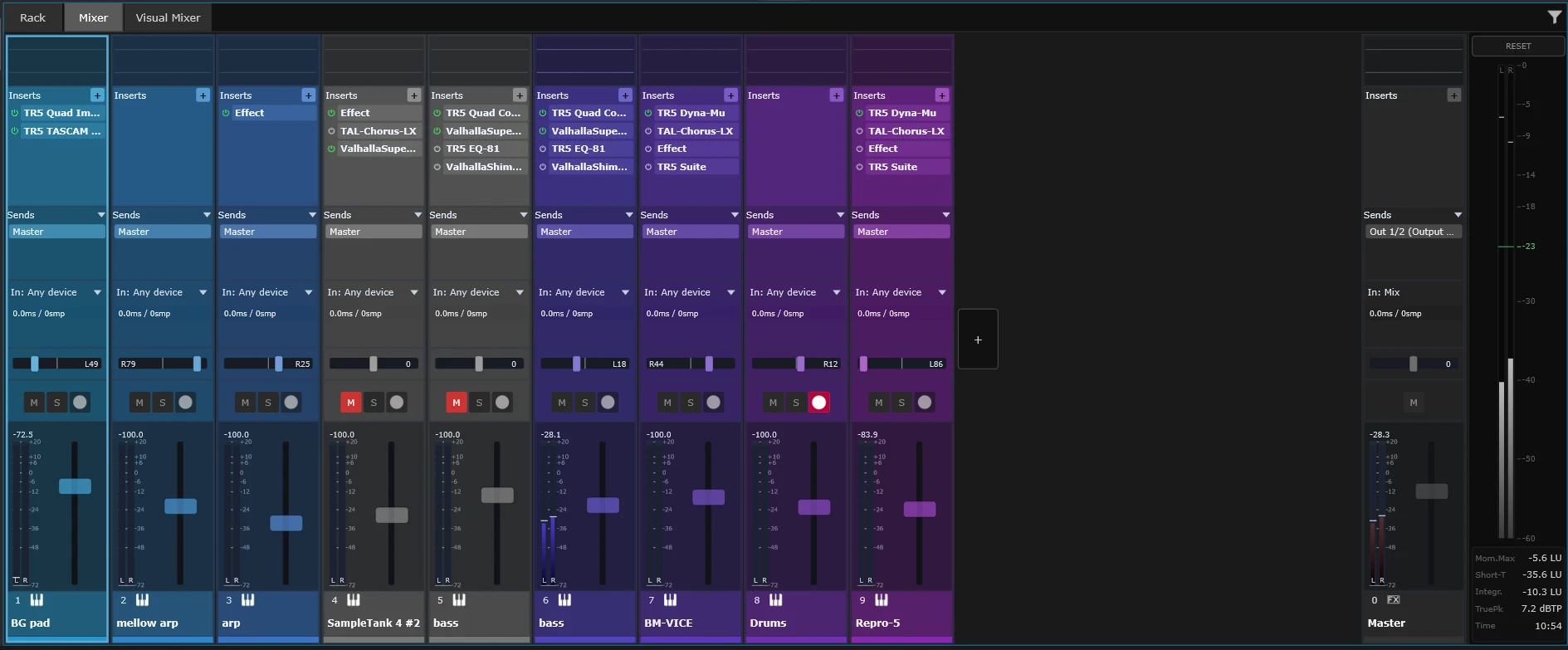Open Out 1/2 output on Master channel
Screen dimensions: 1568x650
pyautogui.click(x=1414, y=232)
